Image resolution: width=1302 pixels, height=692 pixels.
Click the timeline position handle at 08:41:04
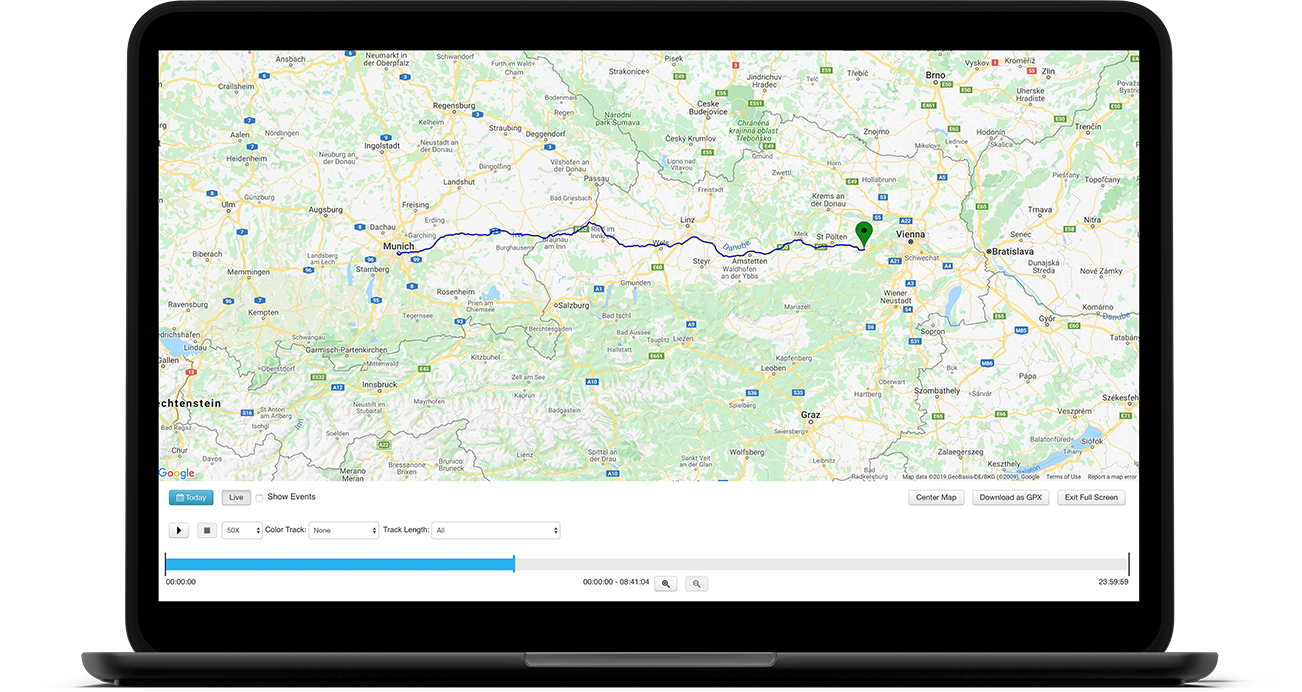coord(514,564)
